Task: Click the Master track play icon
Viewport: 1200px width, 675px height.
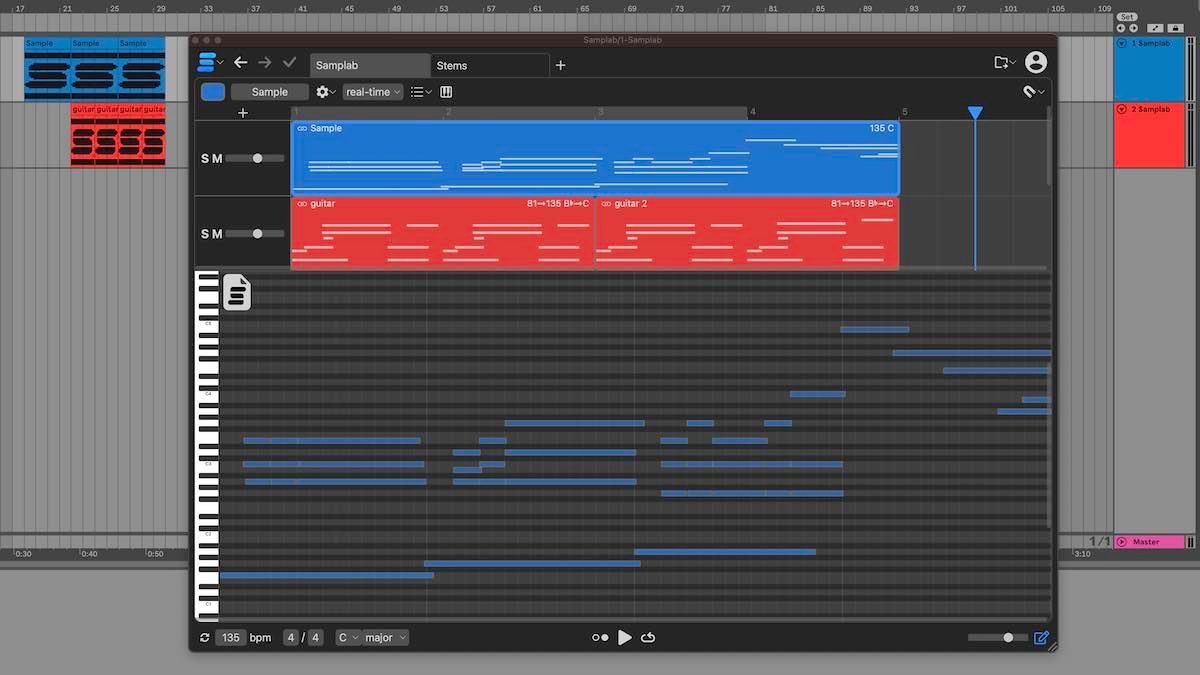Action: coord(1121,542)
